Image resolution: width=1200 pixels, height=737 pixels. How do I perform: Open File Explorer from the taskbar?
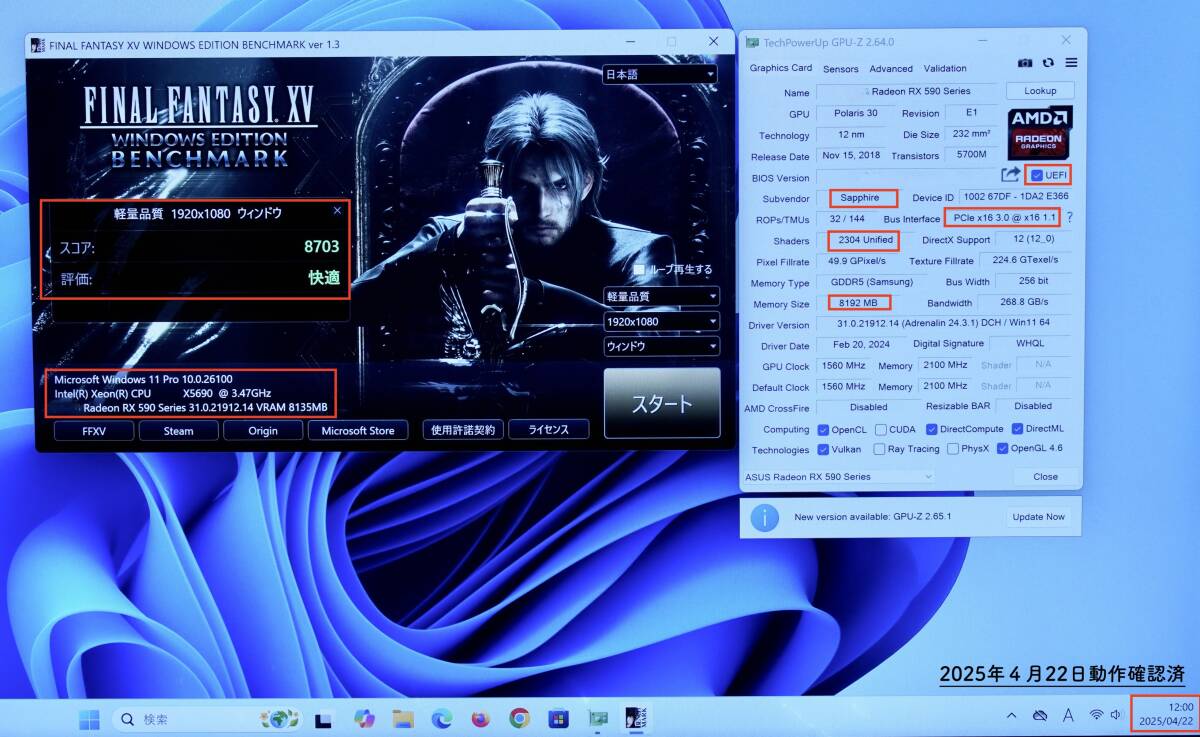(x=403, y=718)
